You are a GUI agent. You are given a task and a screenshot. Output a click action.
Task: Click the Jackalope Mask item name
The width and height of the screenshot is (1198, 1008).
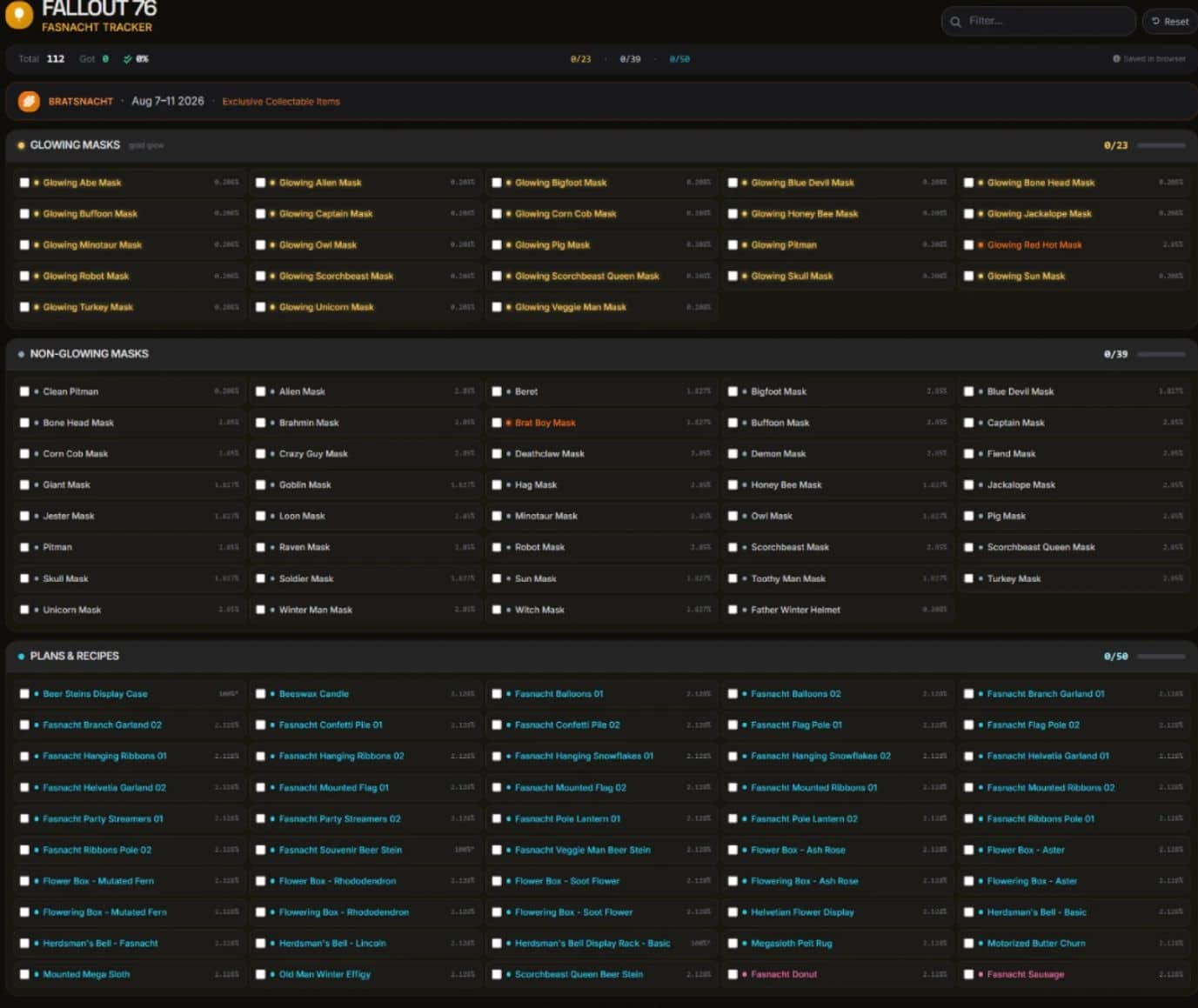click(x=1021, y=485)
